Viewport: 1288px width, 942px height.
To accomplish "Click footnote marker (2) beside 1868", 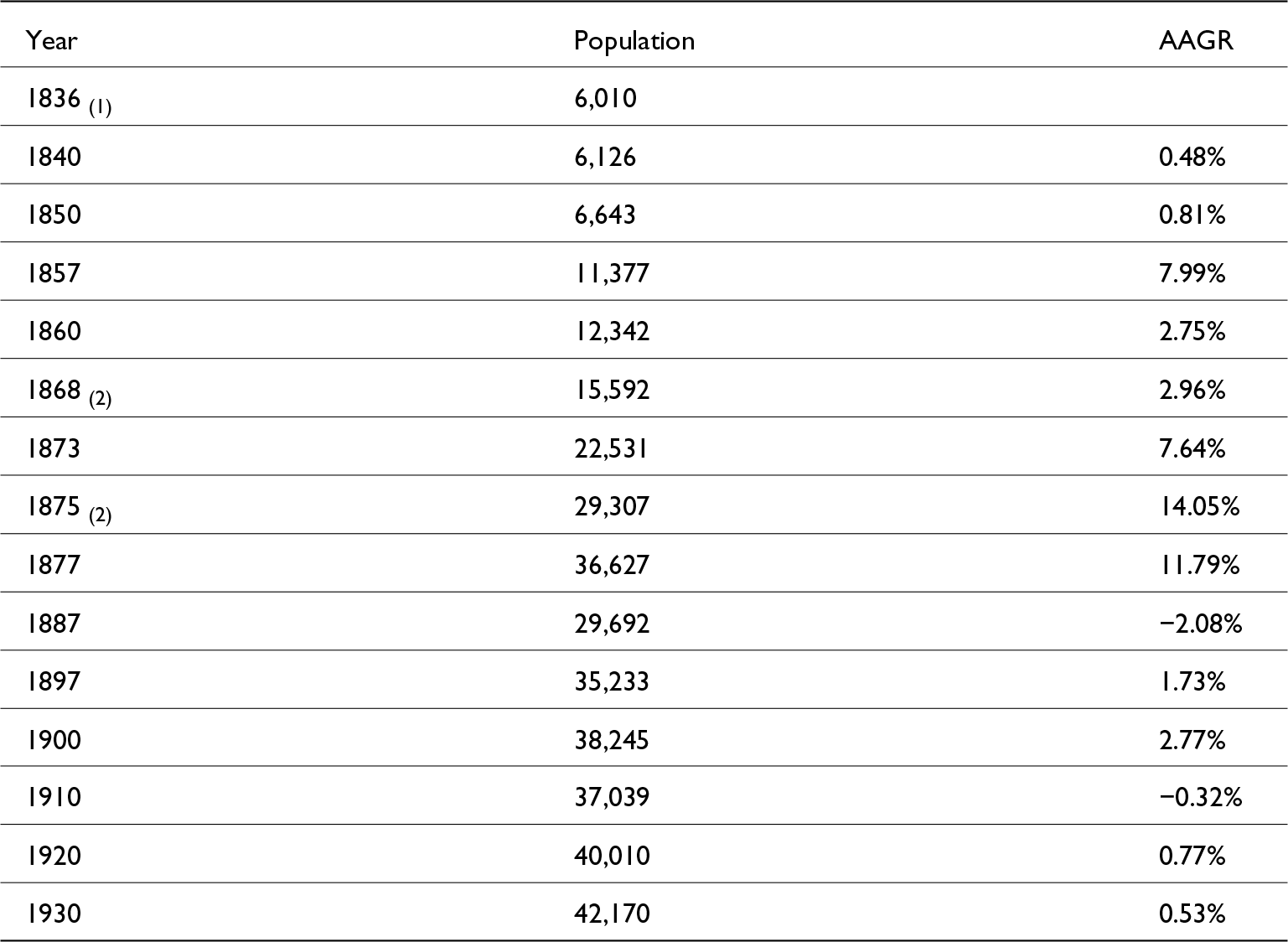I will pyautogui.click(x=100, y=398).
